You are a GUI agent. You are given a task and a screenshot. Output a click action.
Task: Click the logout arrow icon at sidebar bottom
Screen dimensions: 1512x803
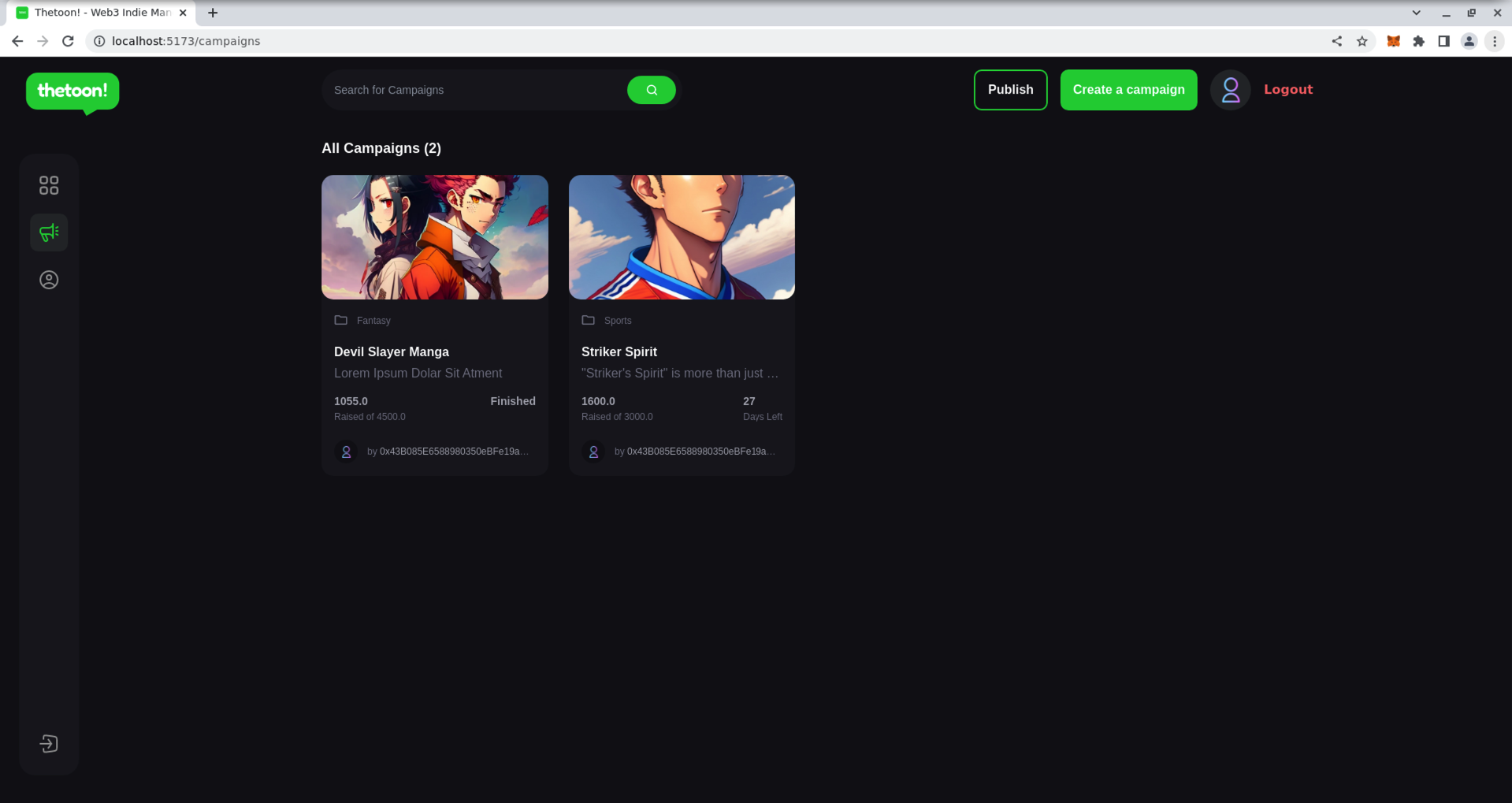point(48,743)
